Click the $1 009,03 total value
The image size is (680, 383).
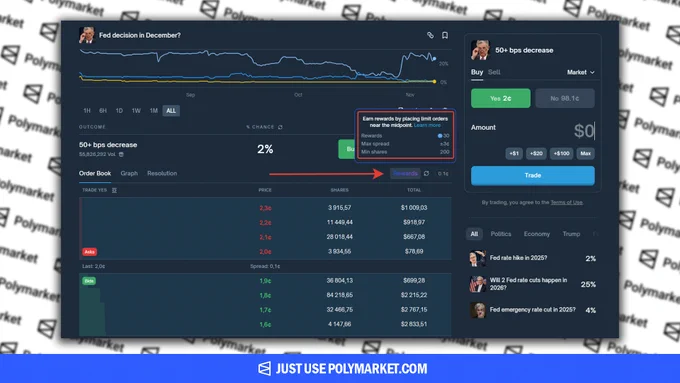coord(414,208)
